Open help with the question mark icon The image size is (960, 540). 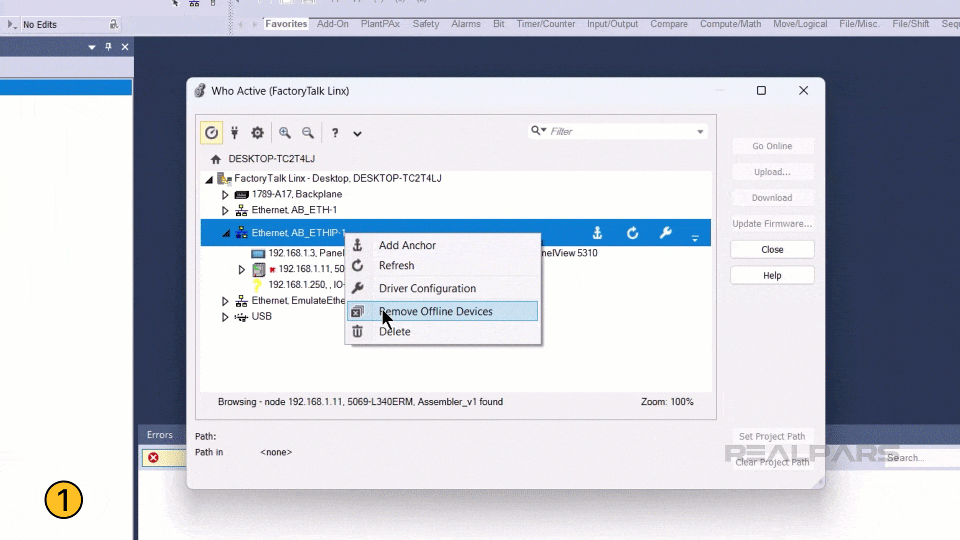335,132
